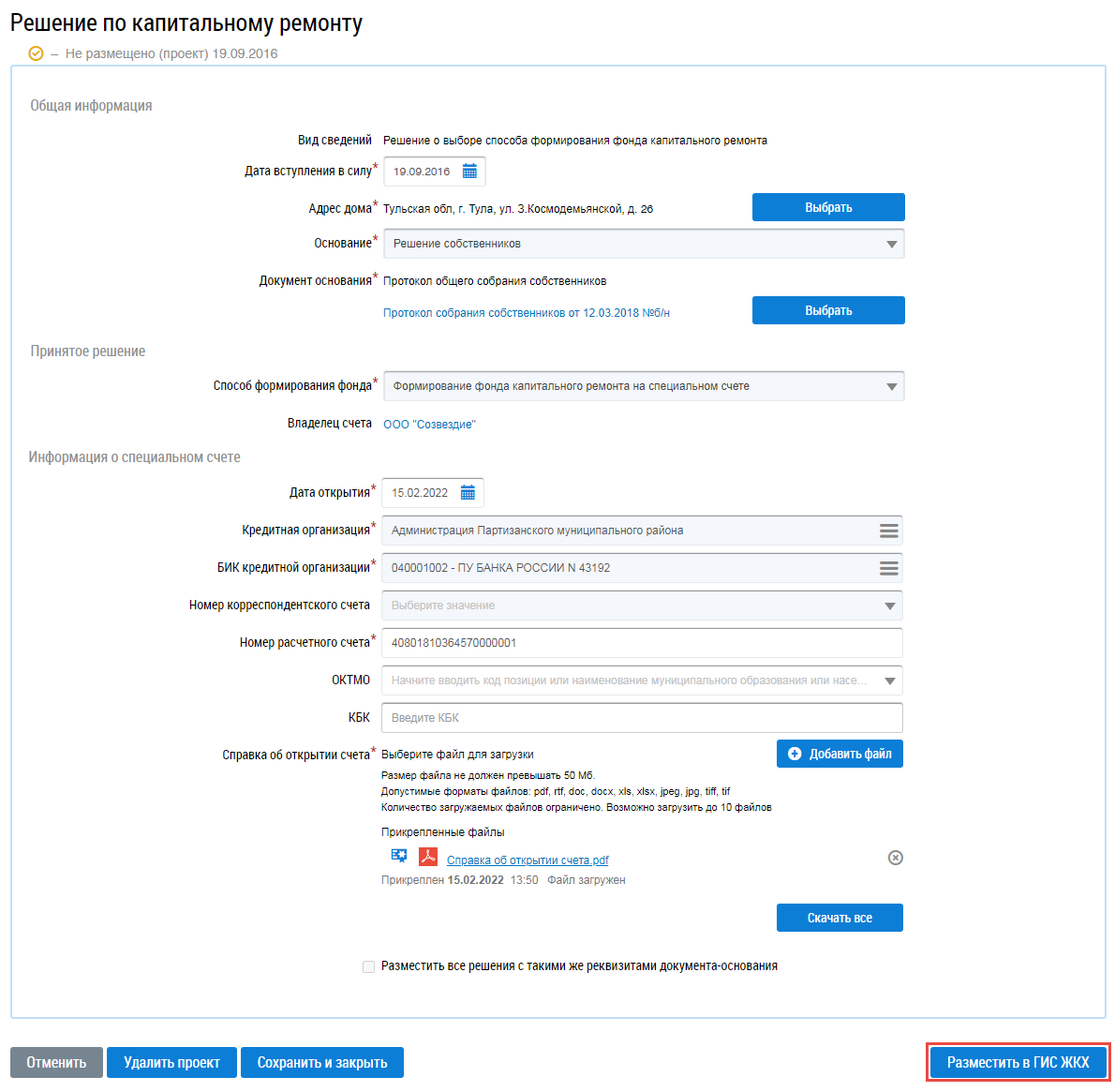The width and height of the screenshot is (1115, 1092).
Task: Open calendar icon for Дата открытия
Action: click(x=468, y=493)
